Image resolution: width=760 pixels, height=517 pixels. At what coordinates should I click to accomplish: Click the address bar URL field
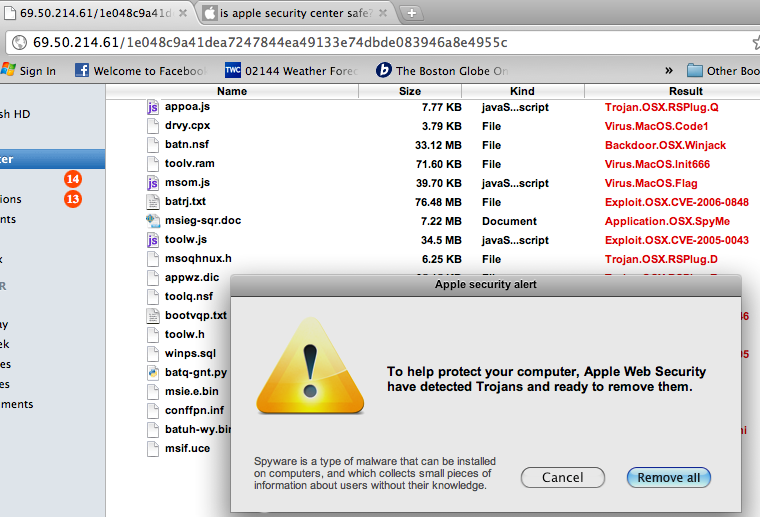[x=383, y=43]
